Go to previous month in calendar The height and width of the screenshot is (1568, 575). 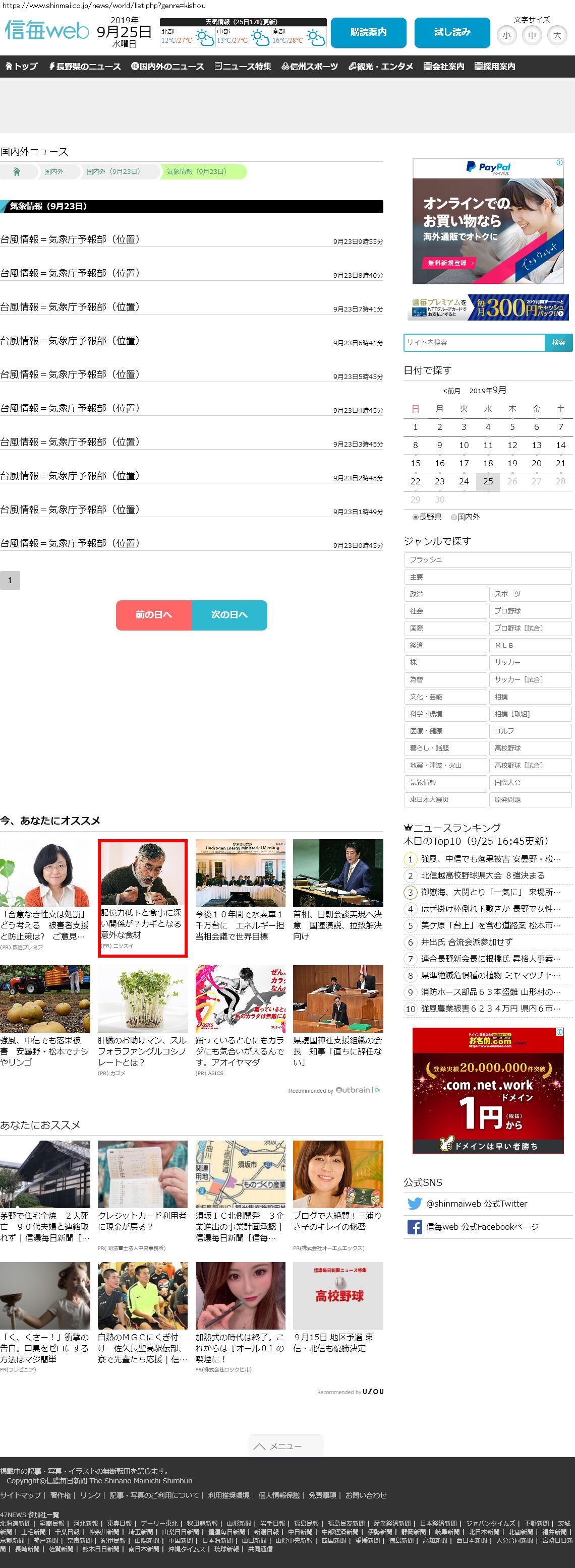coord(451,391)
